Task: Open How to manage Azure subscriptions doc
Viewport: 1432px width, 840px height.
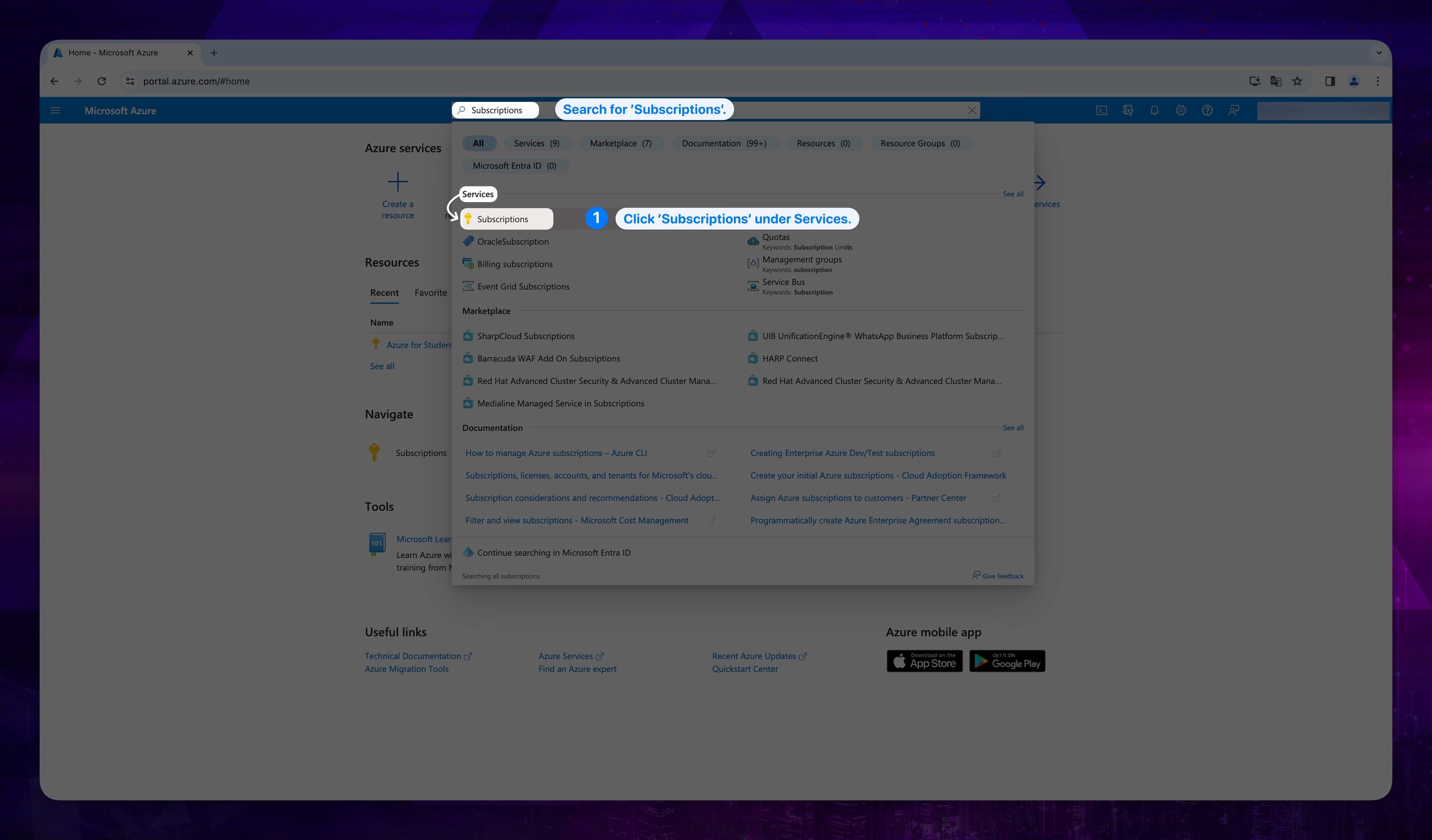Action: (x=556, y=453)
